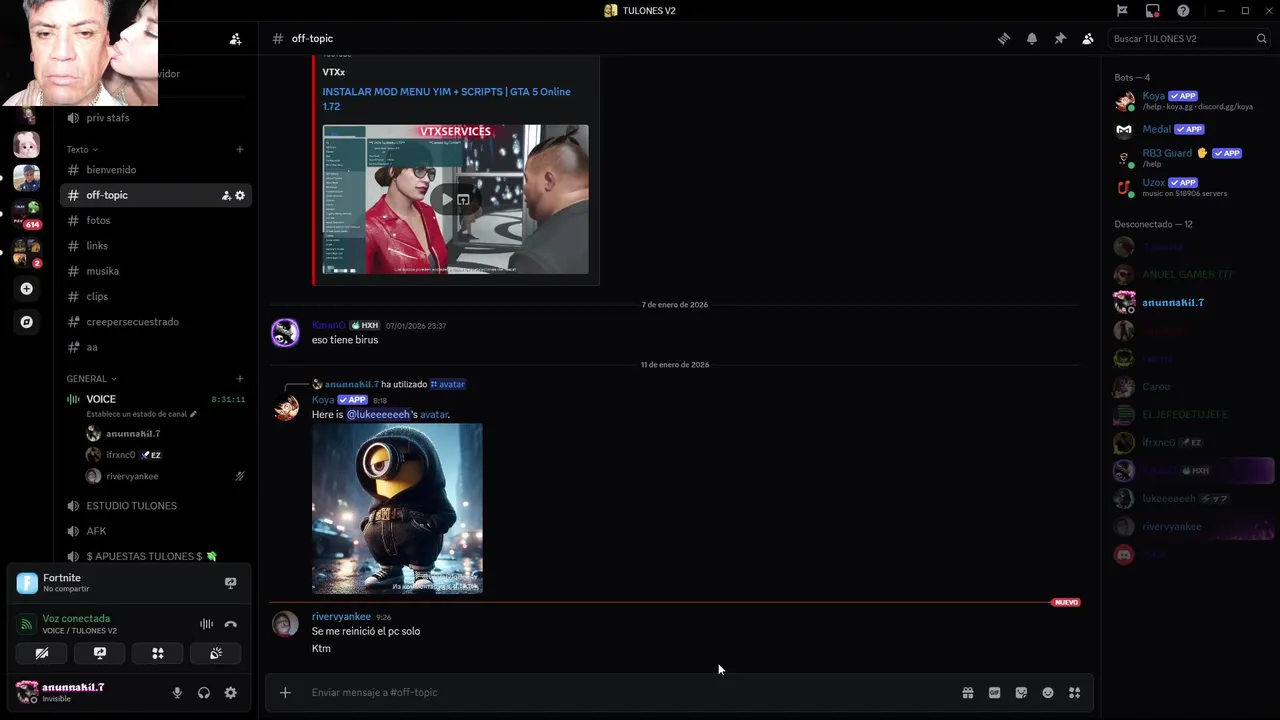Click the avatar command link in Koya's message
The image size is (1280, 720).
coord(434,415)
